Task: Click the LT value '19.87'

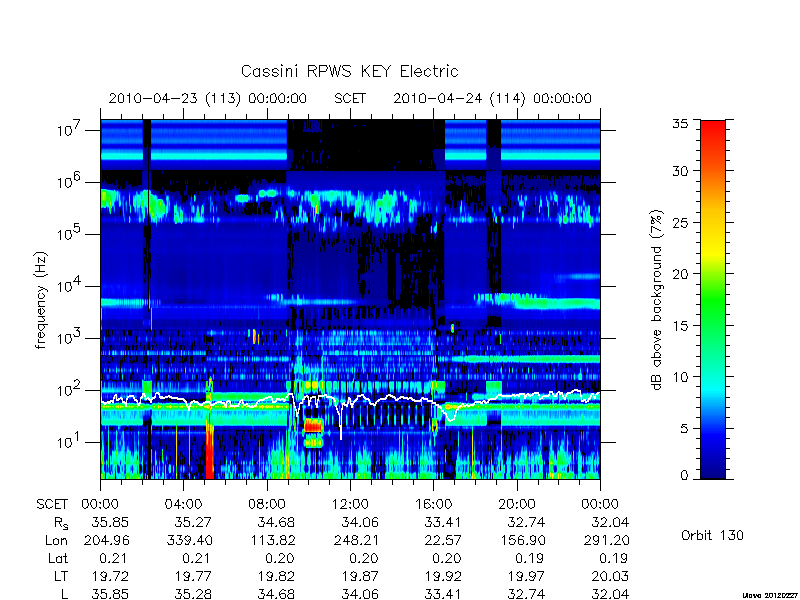Action: coord(360,577)
